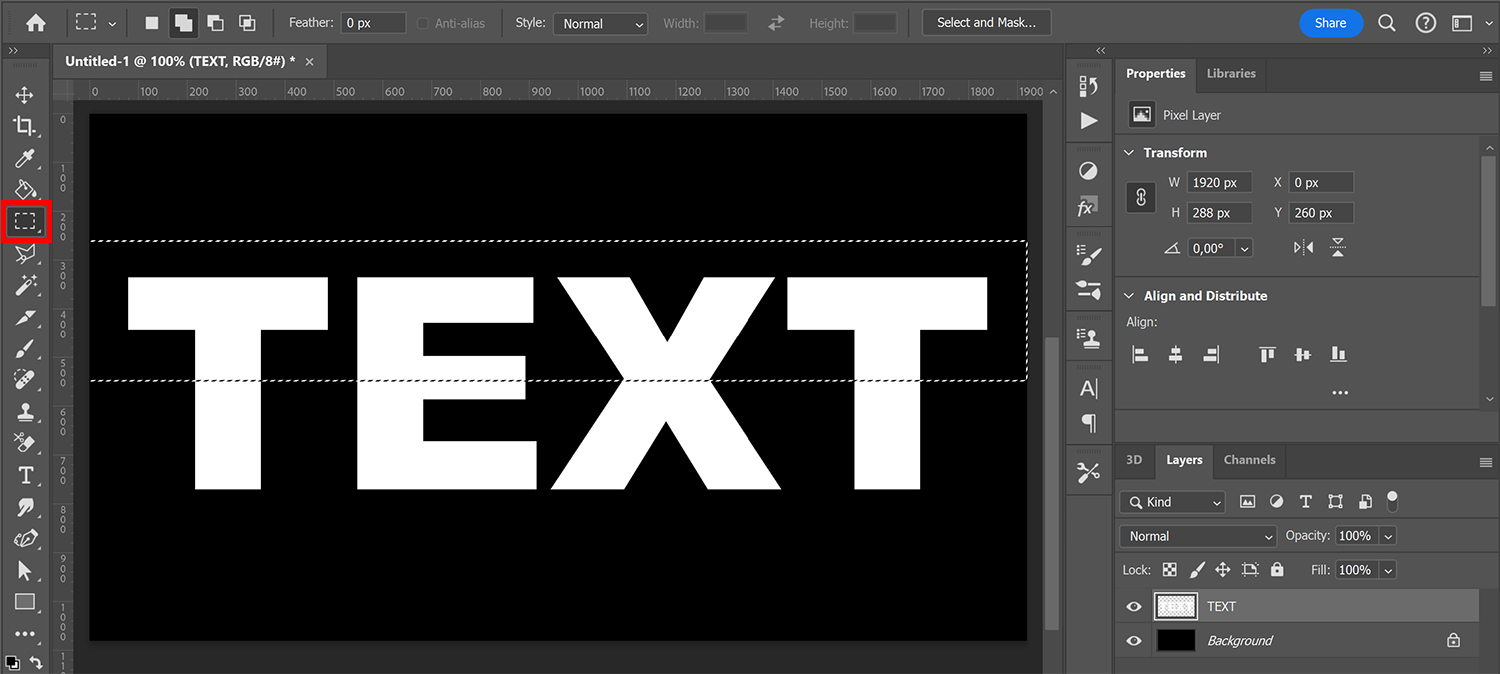Screen dimensions: 1500x674
Task: Pick the Eyedropper tool
Action: [x=25, y=158]
